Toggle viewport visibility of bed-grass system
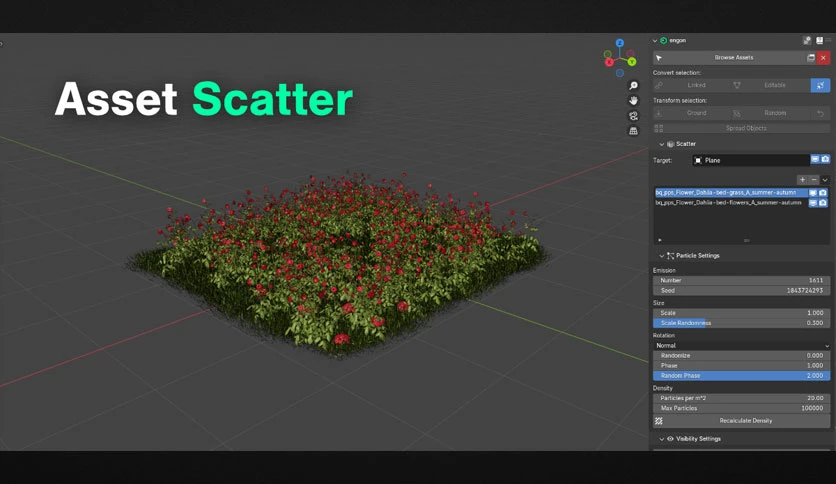This screenshot has height=484, width=836. coord(813,192)
